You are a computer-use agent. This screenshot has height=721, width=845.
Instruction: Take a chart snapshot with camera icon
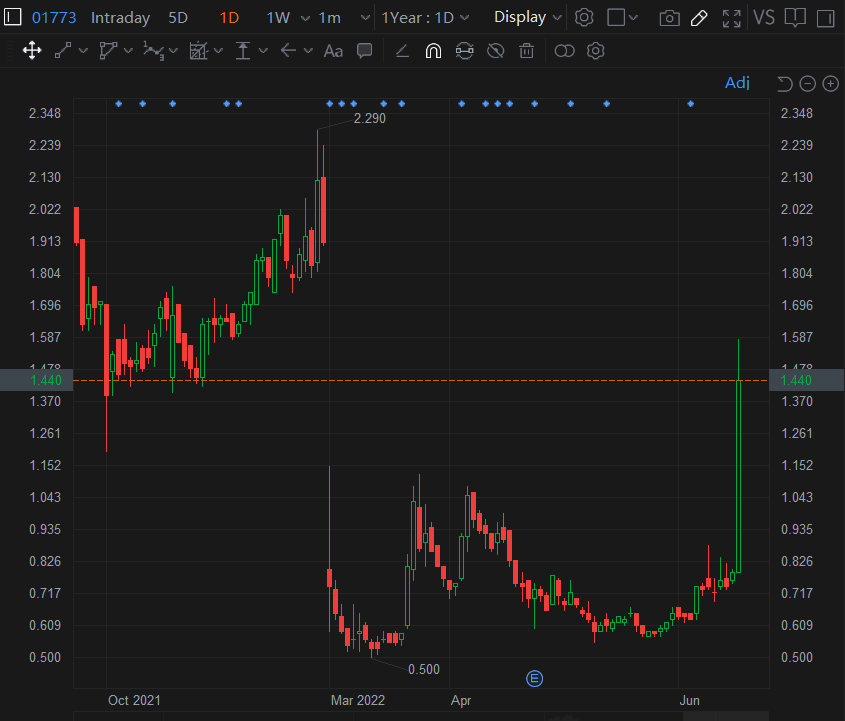(x=669, y=18)
